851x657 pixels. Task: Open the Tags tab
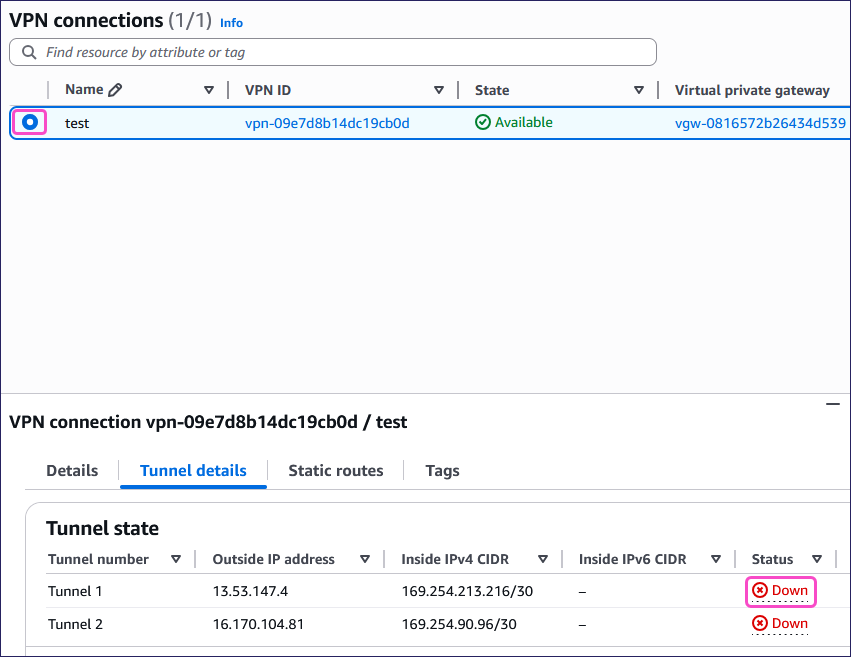click(442, 470)
